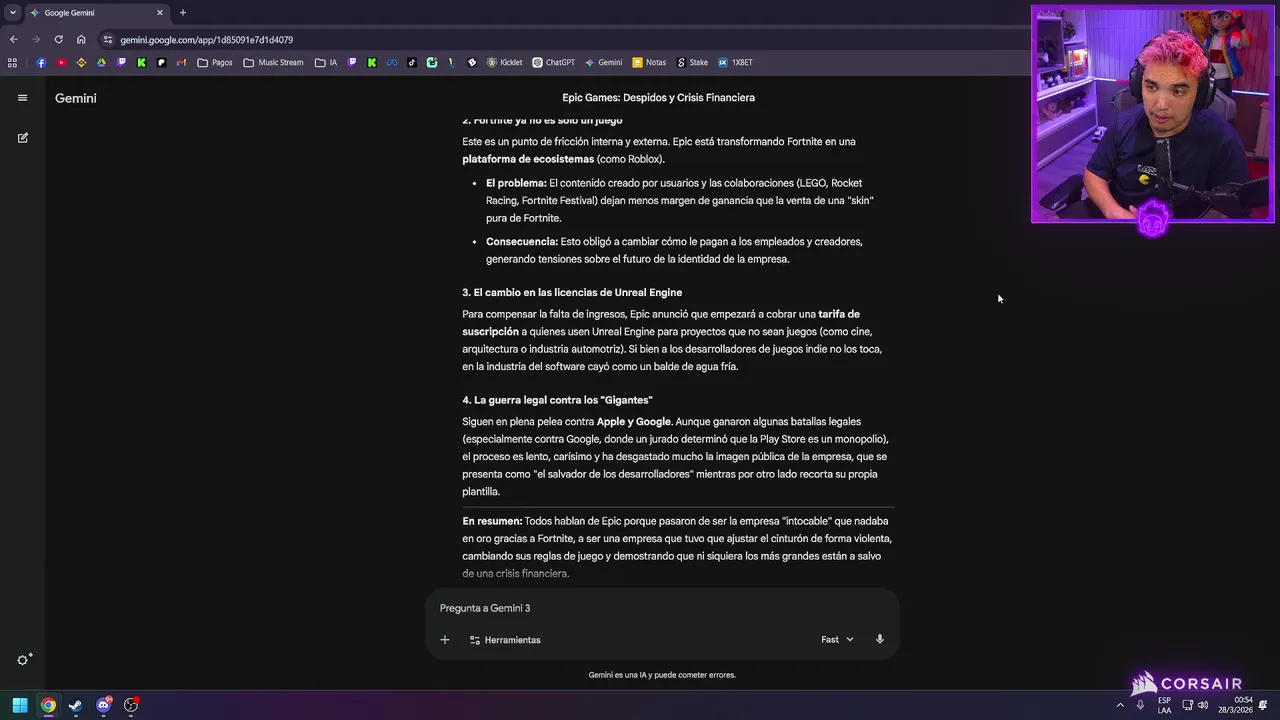Open the Gemini bookmark in bookmarks bar

pos(604,62)
